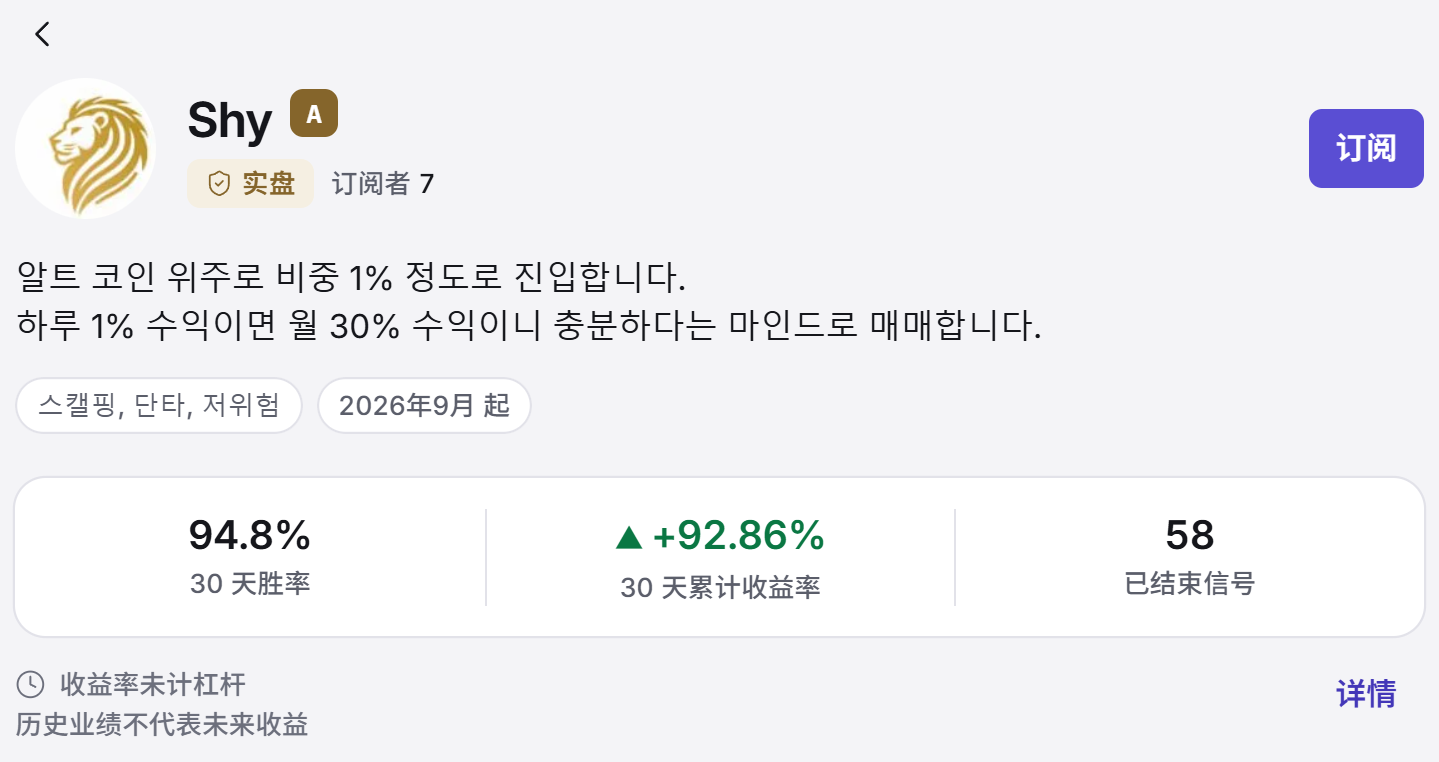This screenshot has height=762, width=1439.
Task: Click the 收益率未计杠杆 note text
Action: (153, 685)
